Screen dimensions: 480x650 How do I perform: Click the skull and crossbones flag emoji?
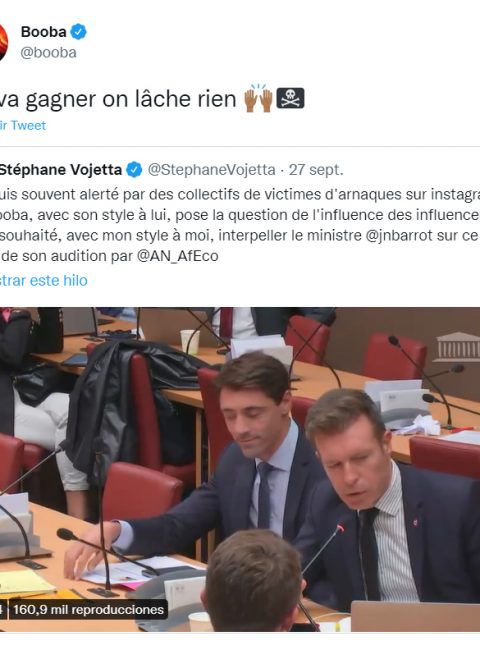(290, 99)
